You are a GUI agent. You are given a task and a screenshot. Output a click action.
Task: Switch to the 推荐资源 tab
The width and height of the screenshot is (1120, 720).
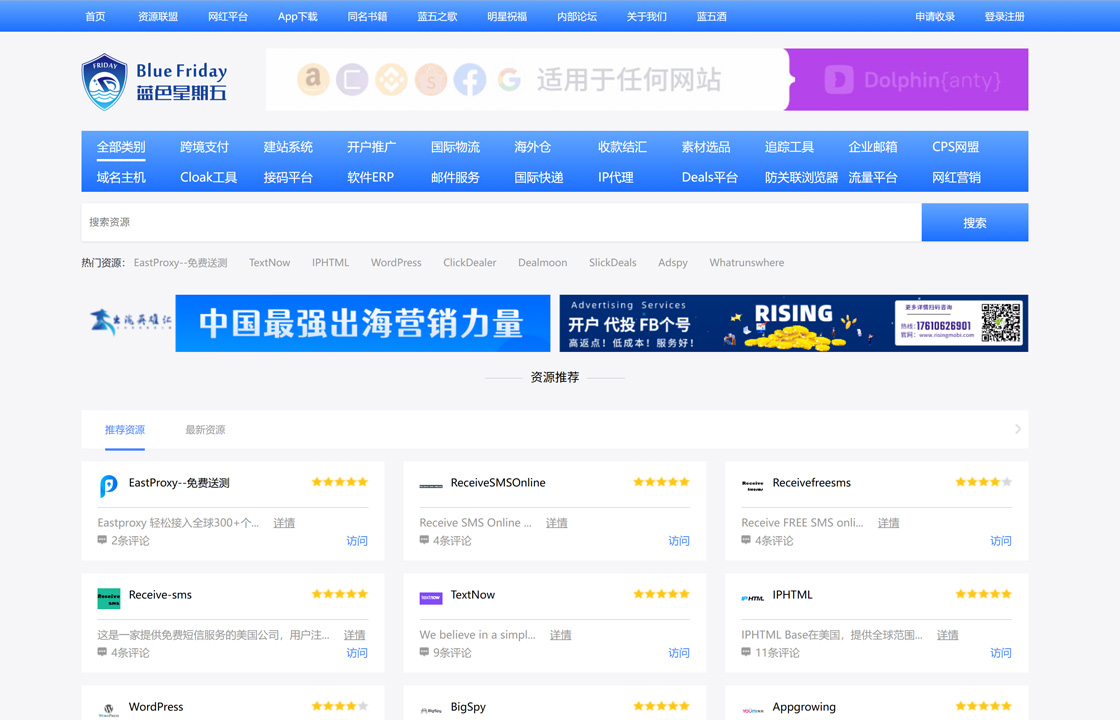[x=125, y=430]
